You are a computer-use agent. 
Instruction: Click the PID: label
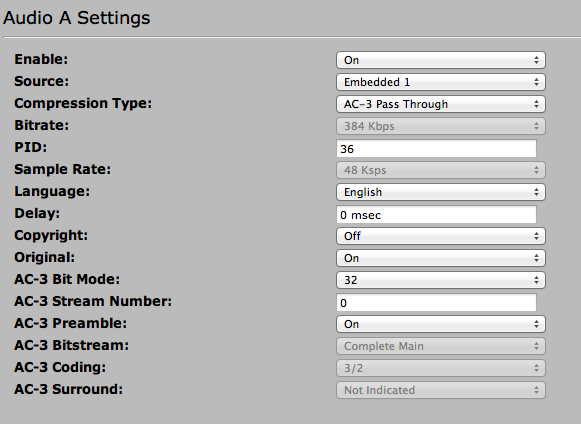tap(30, 147)
